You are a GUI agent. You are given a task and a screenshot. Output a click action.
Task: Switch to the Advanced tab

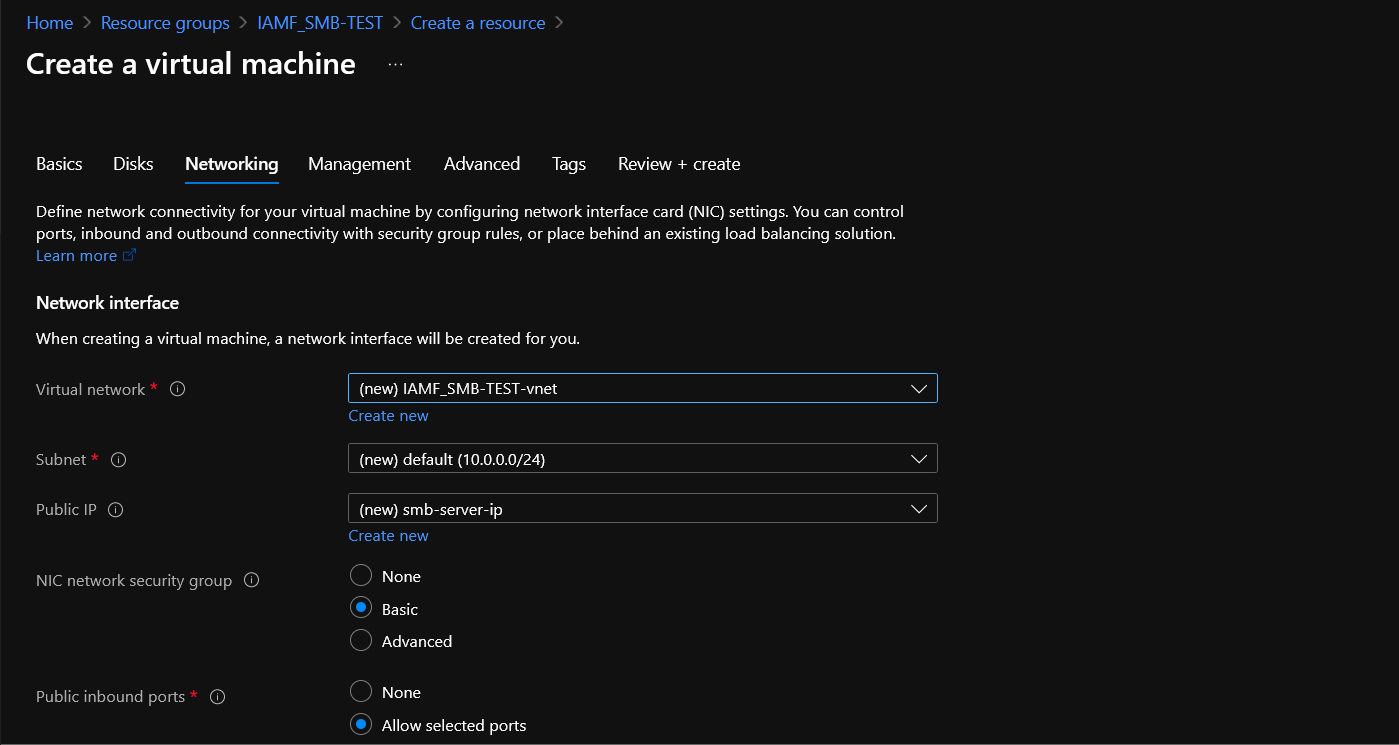click(482, 164)
